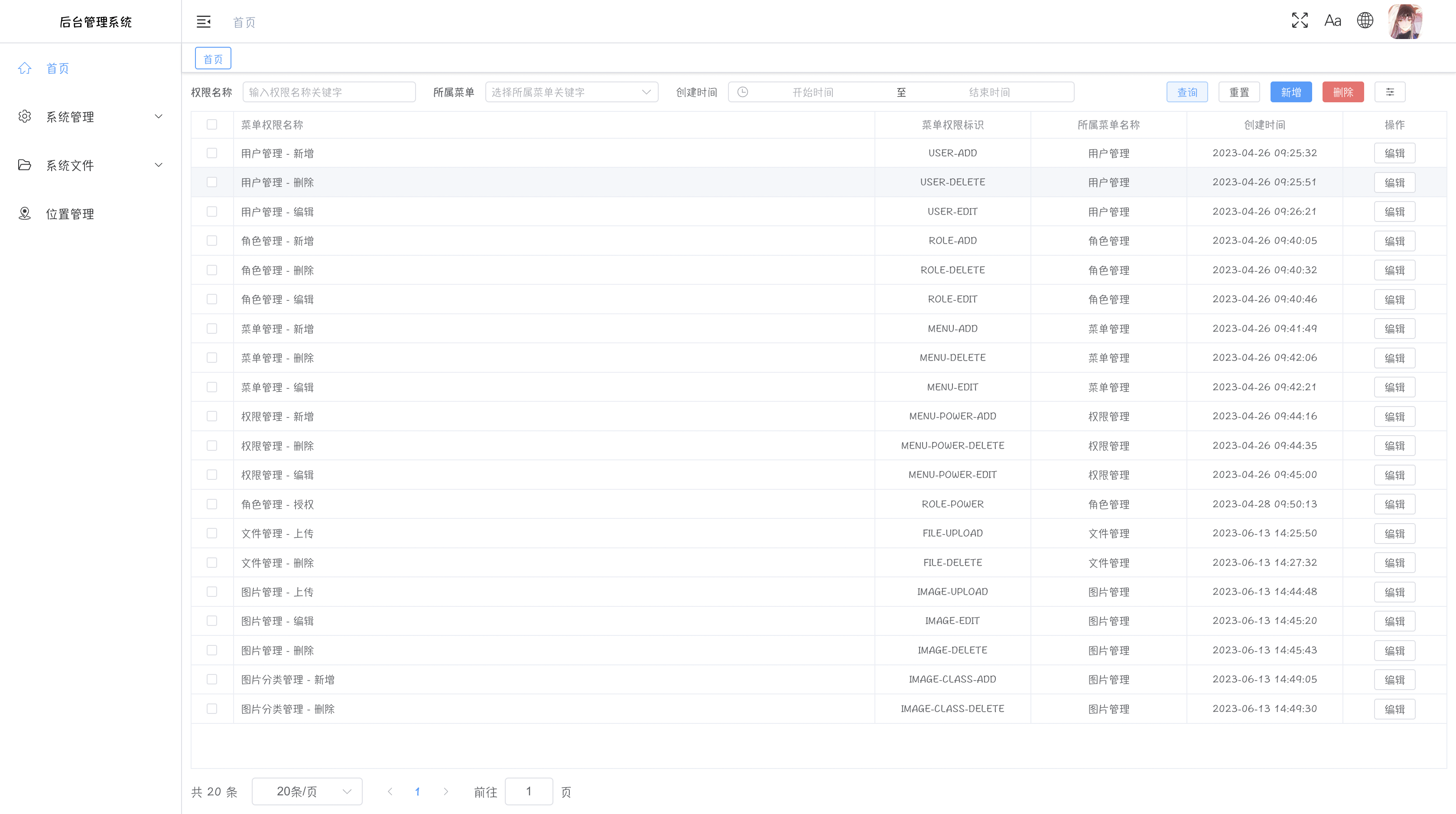The width and height of the screenshot is (1456, 814).
Task: Collapse the sidebar with hamburger icon
Action: point(204,22)
